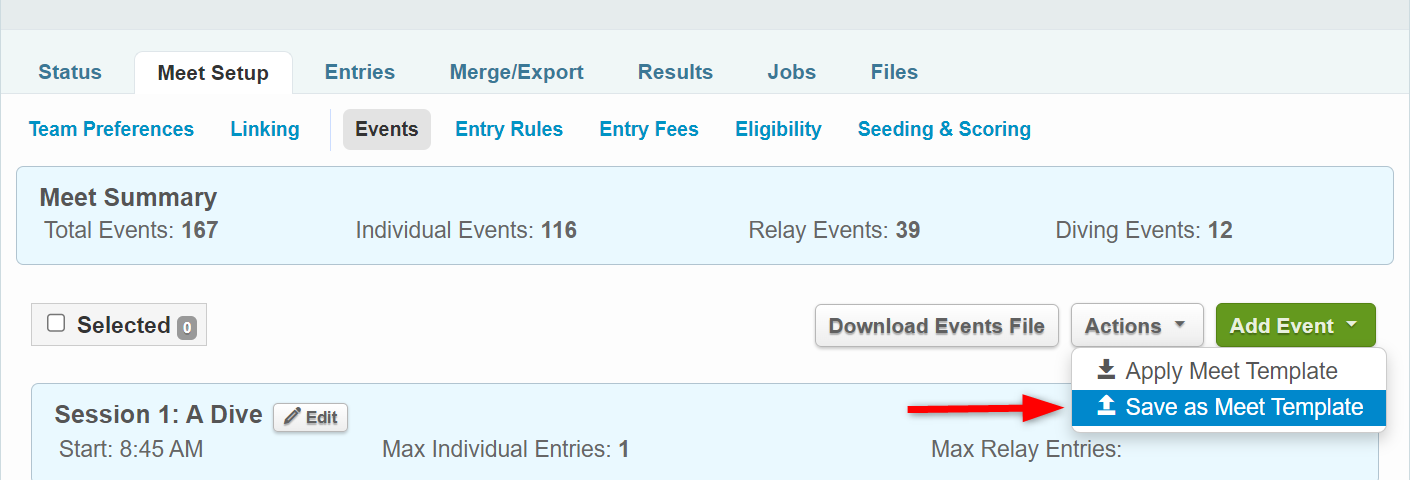Click the selected count badge
1410x480 pixels.
(x=187, y=327)
